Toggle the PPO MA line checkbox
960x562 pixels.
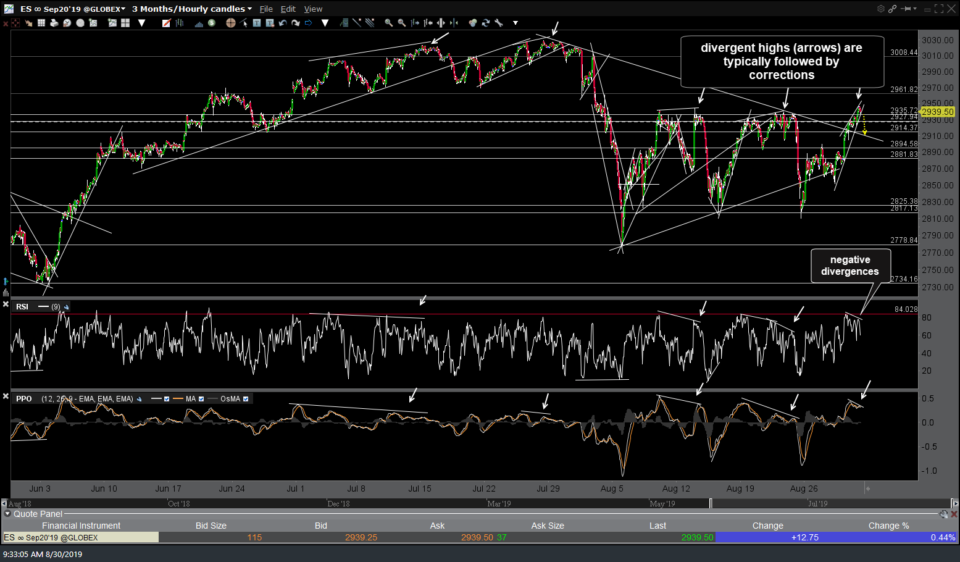point(201,399)
